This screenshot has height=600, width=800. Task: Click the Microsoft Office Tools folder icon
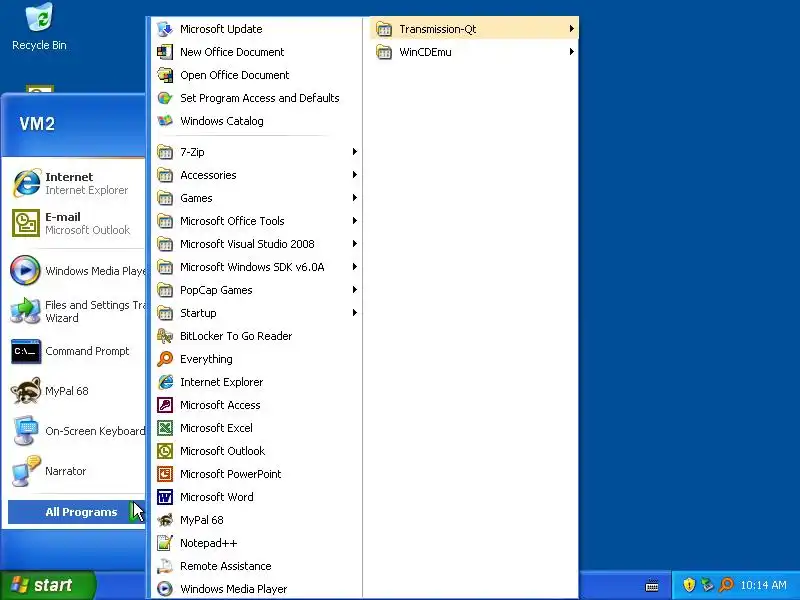pyautogui.click(x=165, y=221)
